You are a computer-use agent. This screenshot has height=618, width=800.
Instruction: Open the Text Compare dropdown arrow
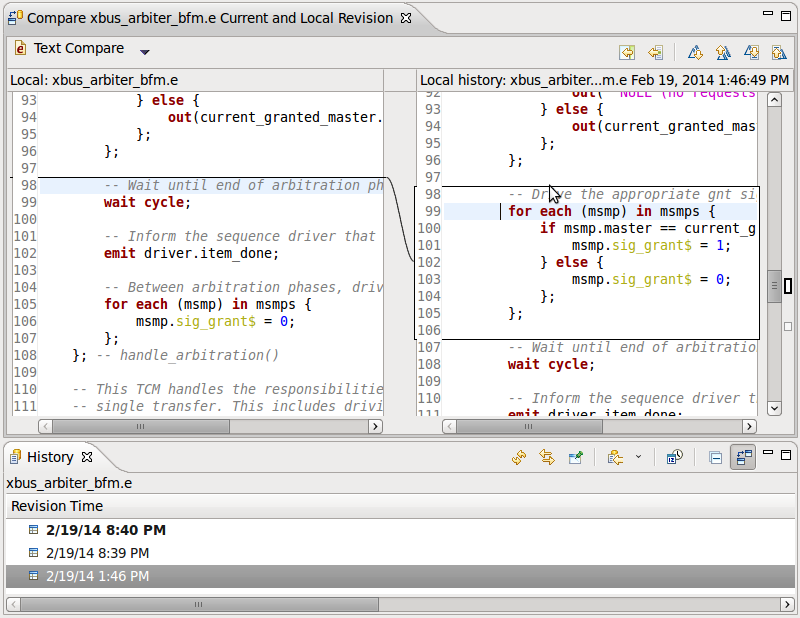145,52
